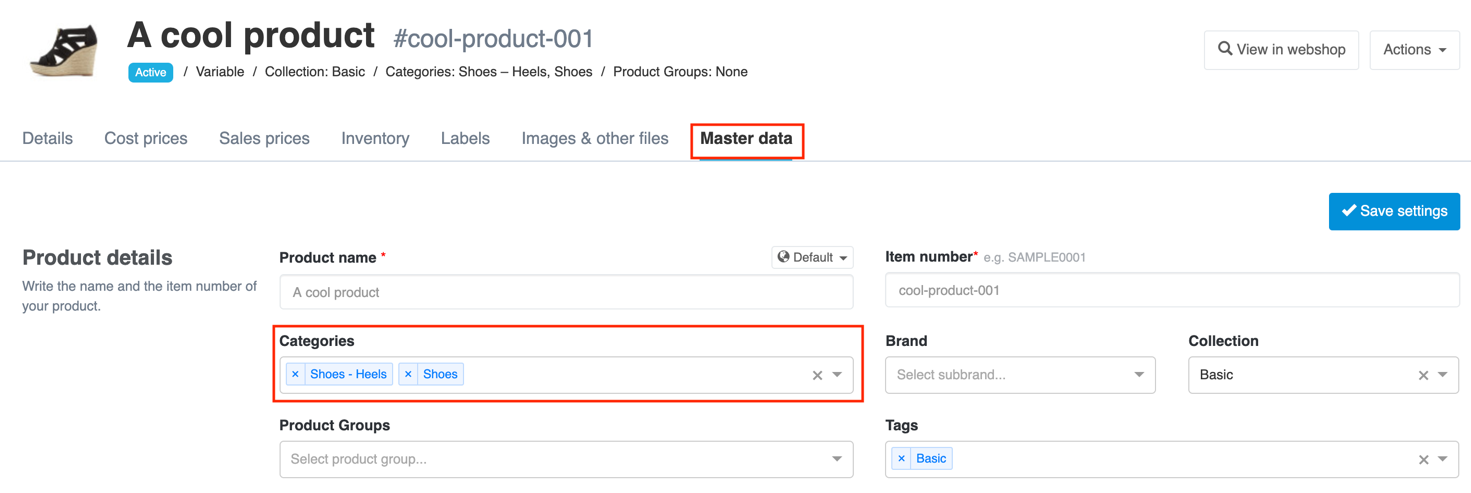Viewport: 1471px width, 493px height.
Task: Expand the Categories dropdown arrow
Action: coord(838,375)
